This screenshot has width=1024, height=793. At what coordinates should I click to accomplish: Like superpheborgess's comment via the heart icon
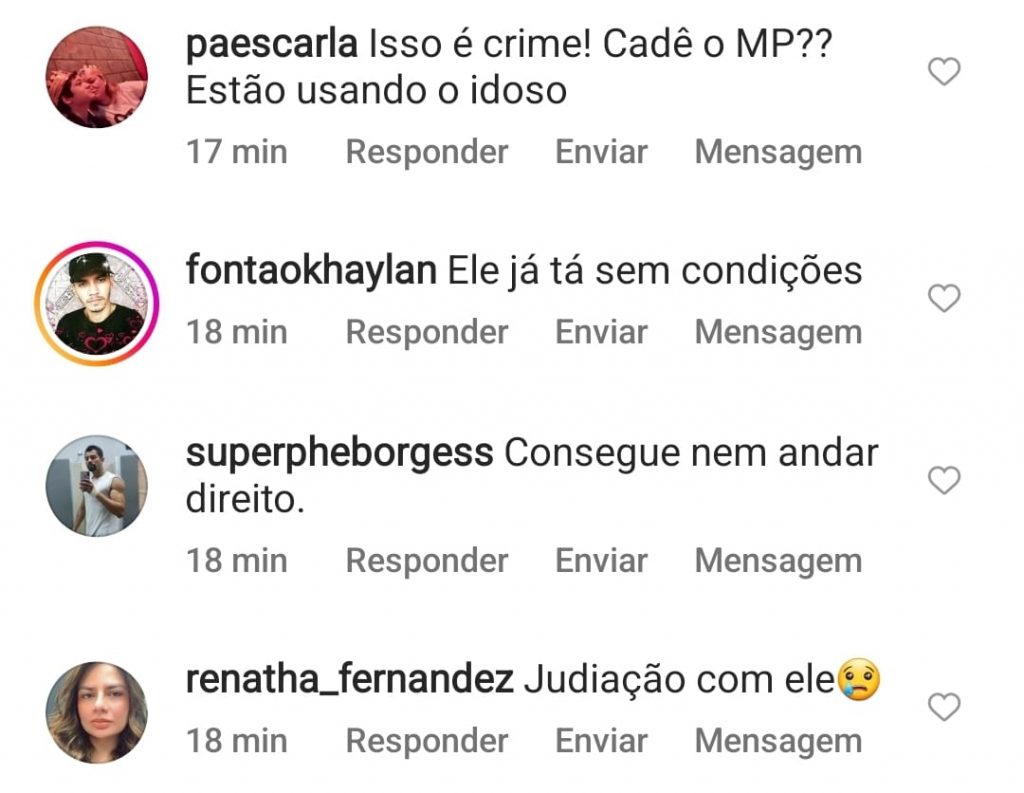tap(944, 480)
